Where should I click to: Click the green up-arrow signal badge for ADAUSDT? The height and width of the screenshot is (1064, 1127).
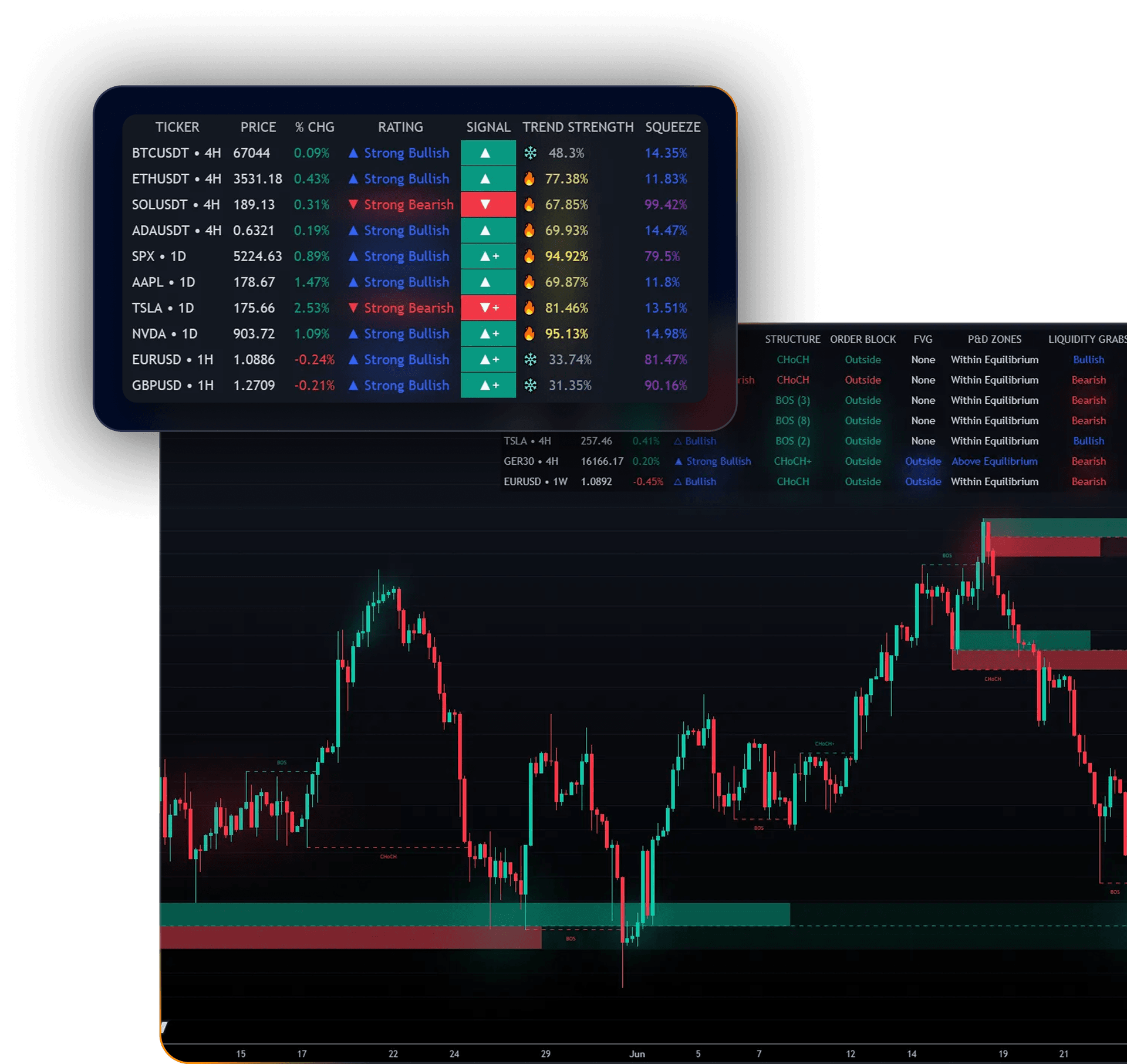[x=488, y=231]
